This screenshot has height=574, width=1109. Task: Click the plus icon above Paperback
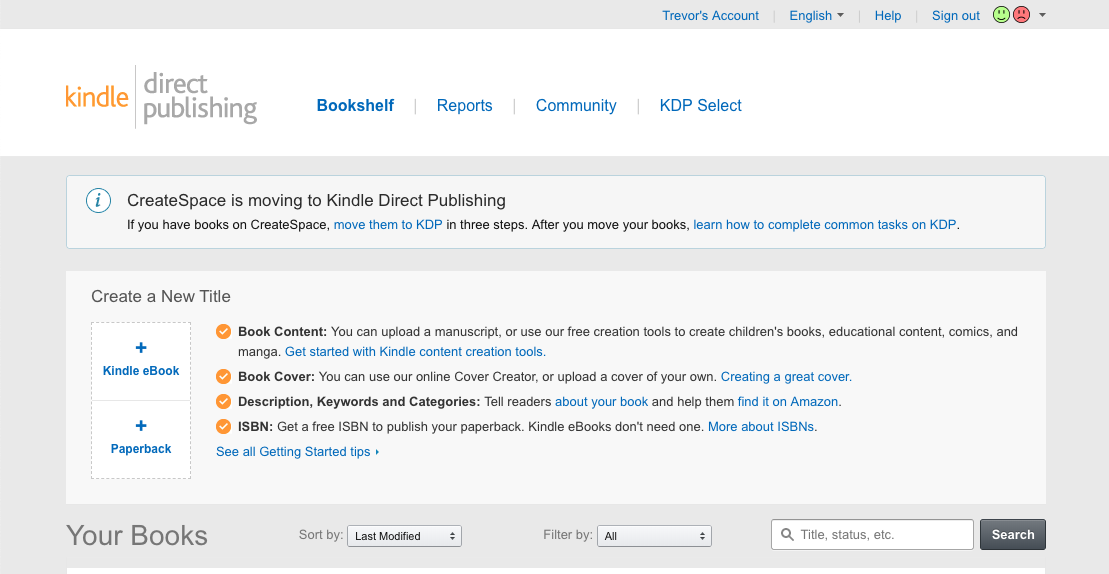141,426
